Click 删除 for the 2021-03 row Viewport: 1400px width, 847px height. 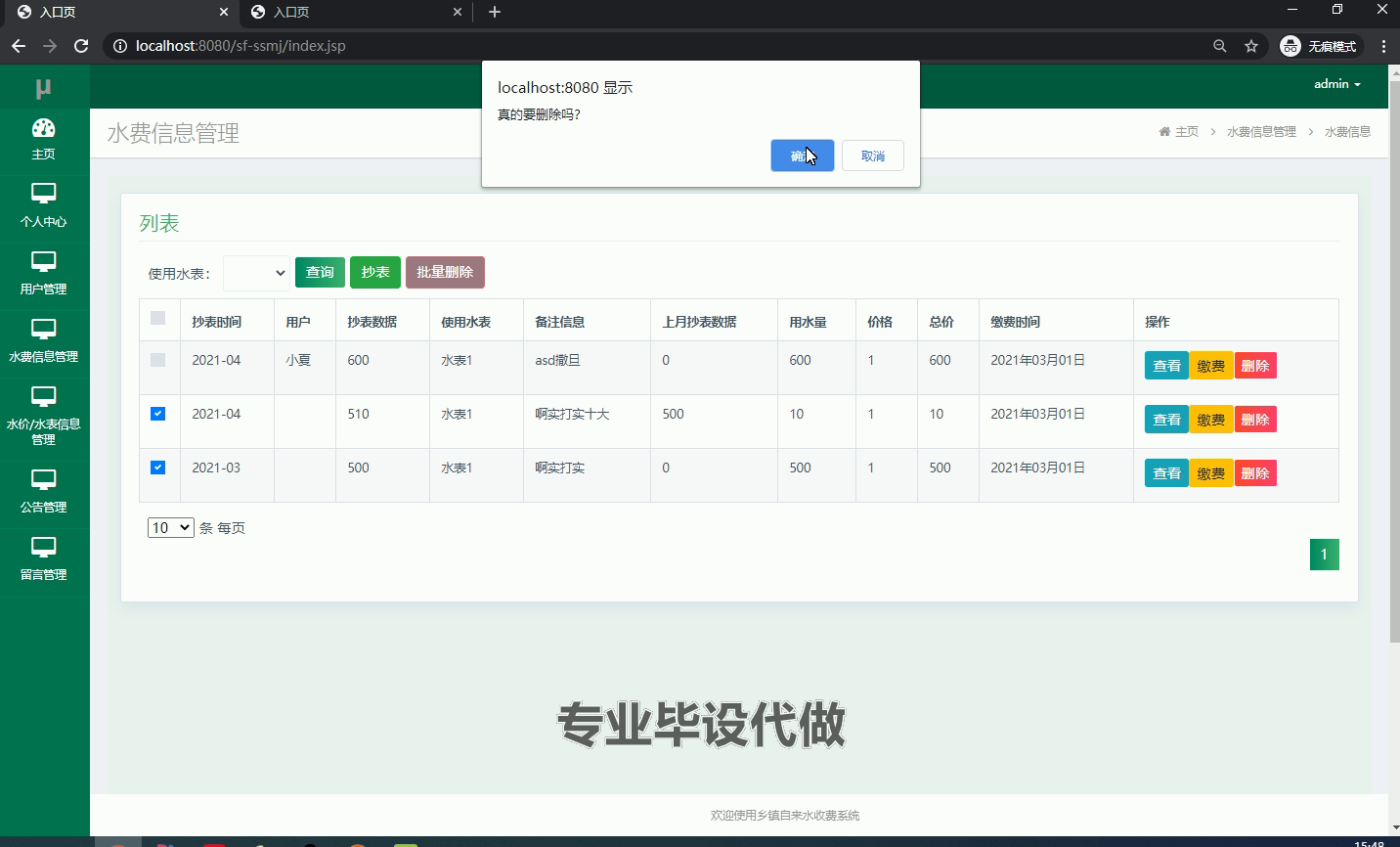[x=1255, y=473]
